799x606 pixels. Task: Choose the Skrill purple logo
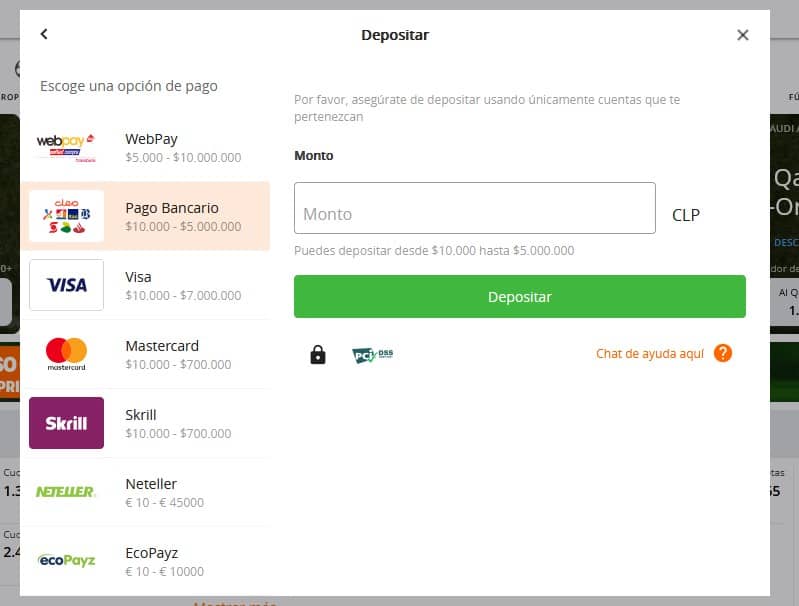66,423
